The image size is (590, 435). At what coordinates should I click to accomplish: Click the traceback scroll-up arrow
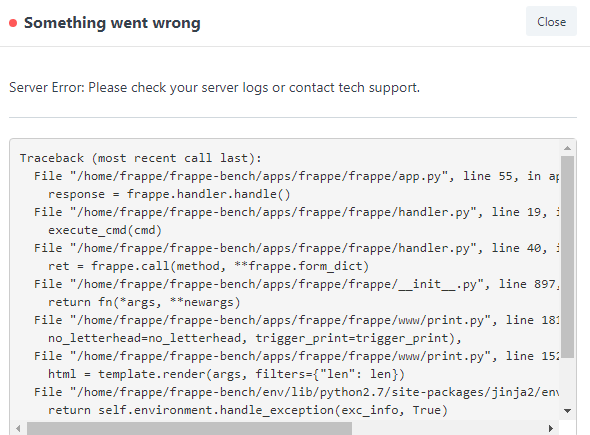point(567,148)
